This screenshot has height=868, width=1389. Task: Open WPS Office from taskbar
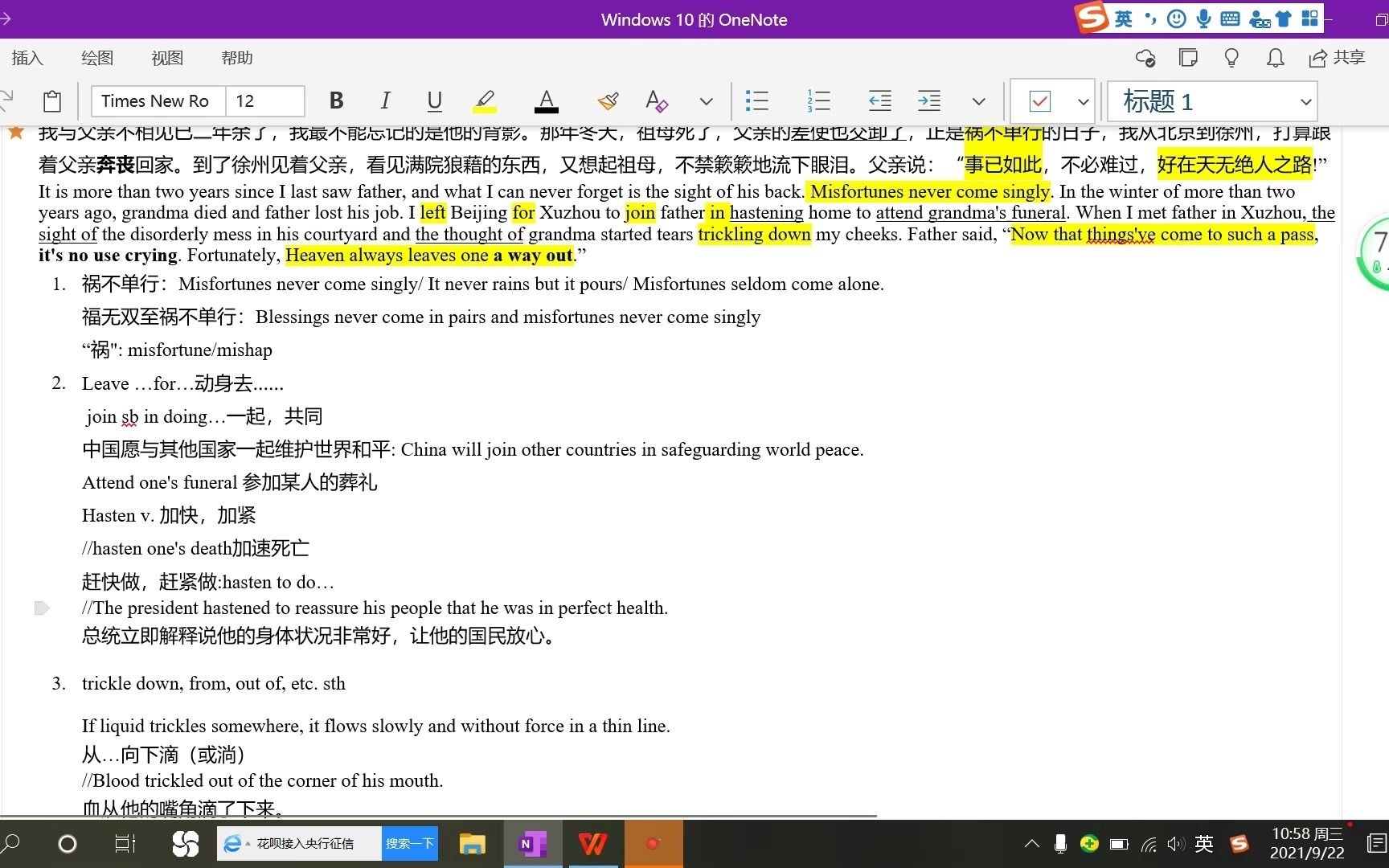[x=593, y=844]
